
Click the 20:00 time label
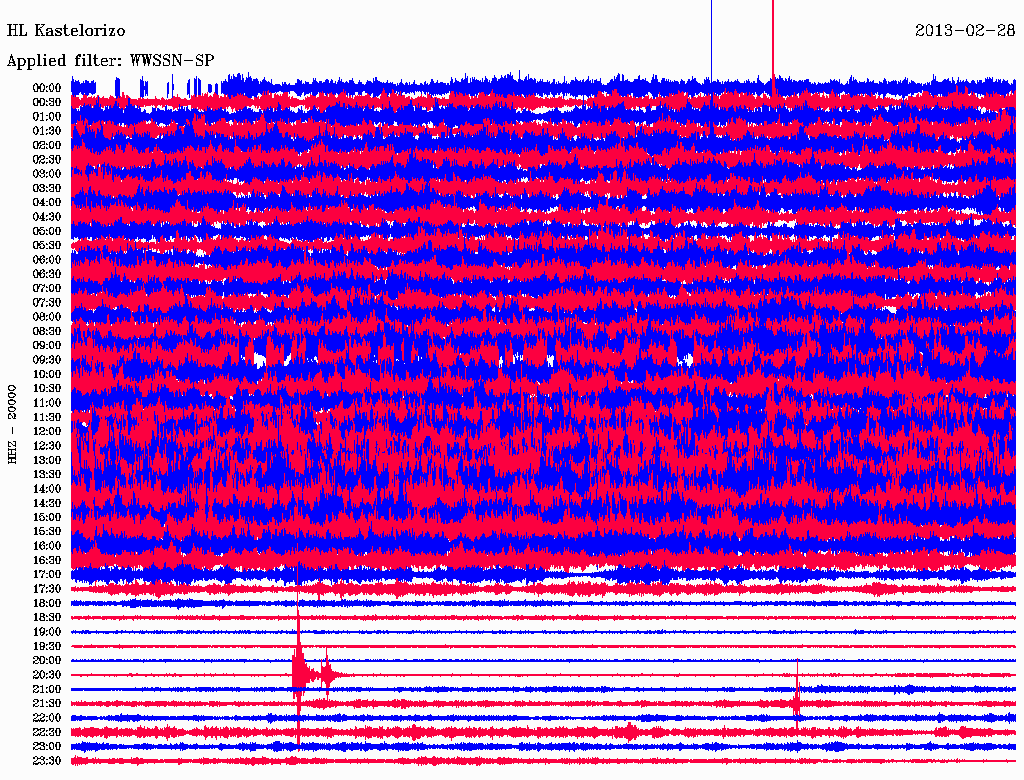coord(47,660)
